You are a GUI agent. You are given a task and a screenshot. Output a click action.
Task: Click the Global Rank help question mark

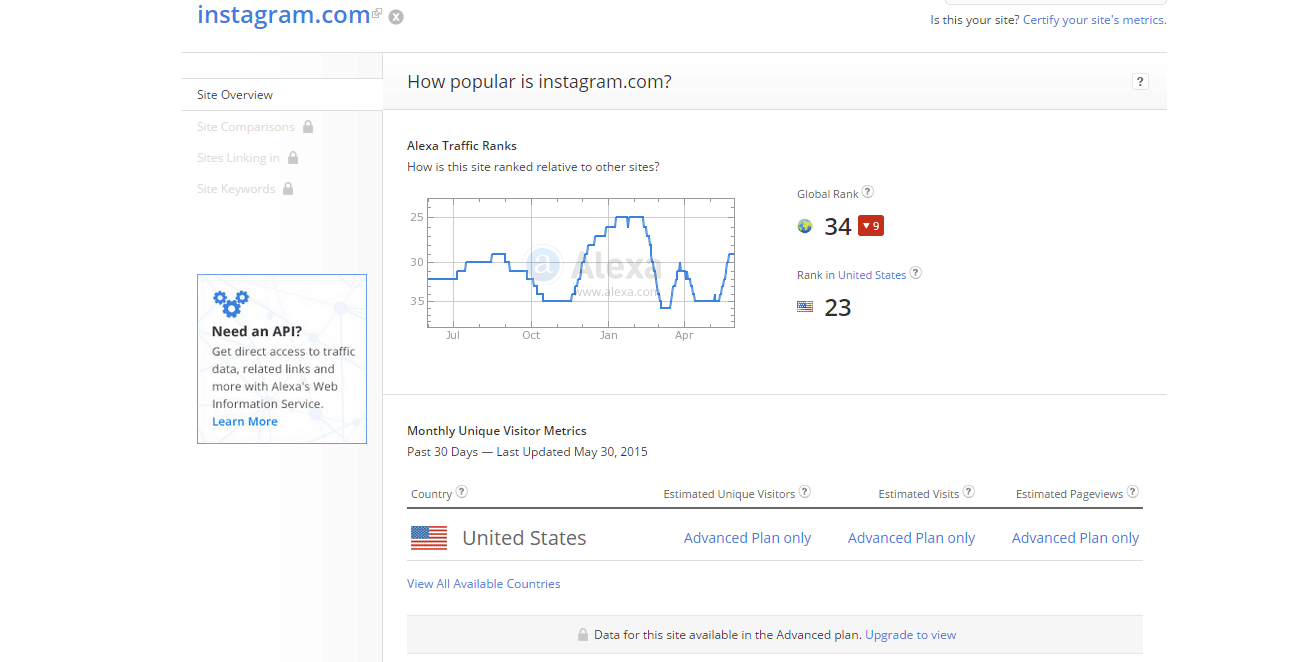click(x=868, y=192)
